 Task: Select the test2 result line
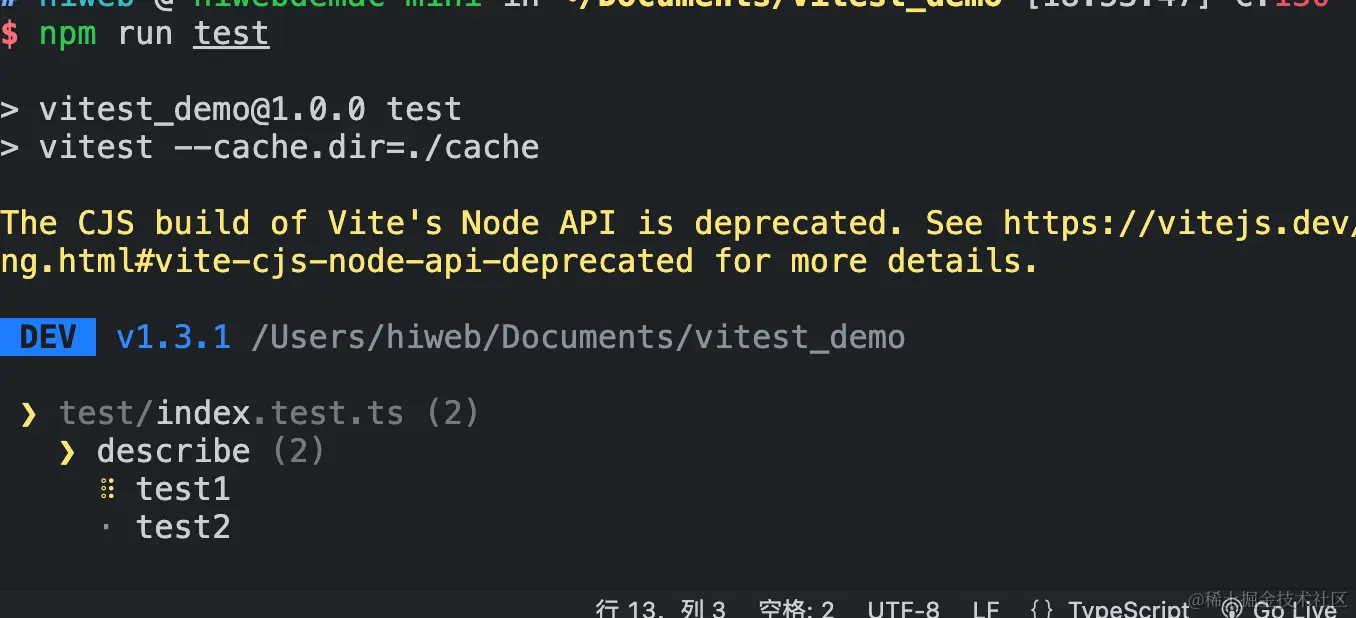183,527
